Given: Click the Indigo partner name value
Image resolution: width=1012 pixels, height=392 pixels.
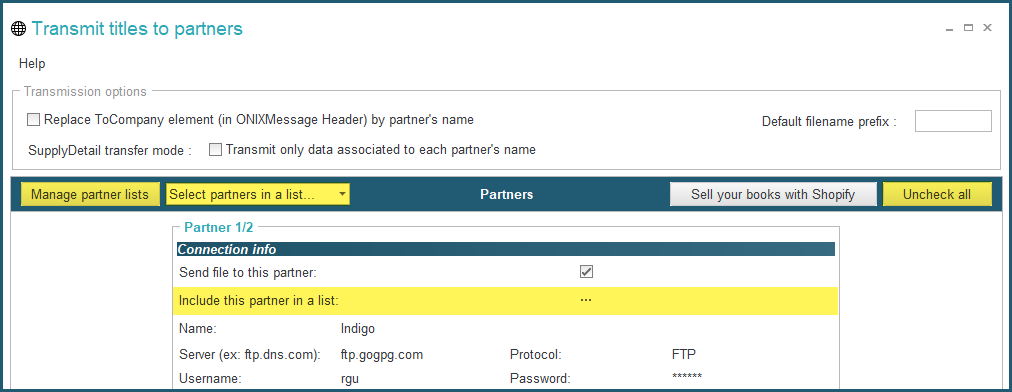Looking at the screenshot, I should (x=358, y=329).
